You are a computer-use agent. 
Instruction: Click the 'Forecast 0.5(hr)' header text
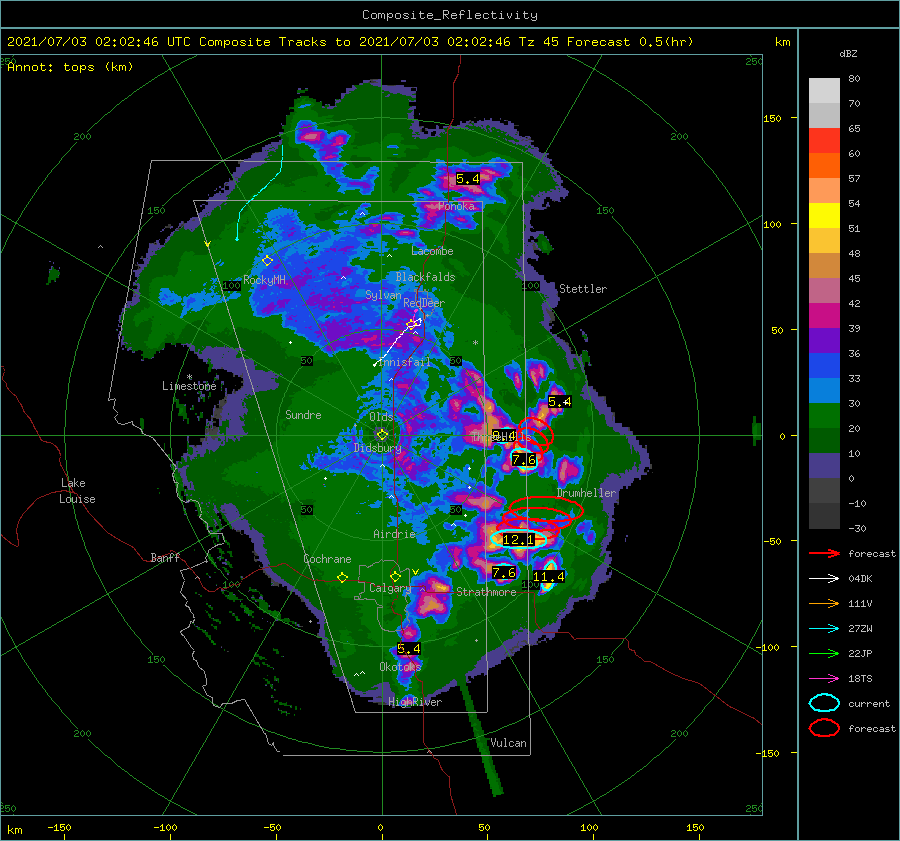[x=630, y=42]
